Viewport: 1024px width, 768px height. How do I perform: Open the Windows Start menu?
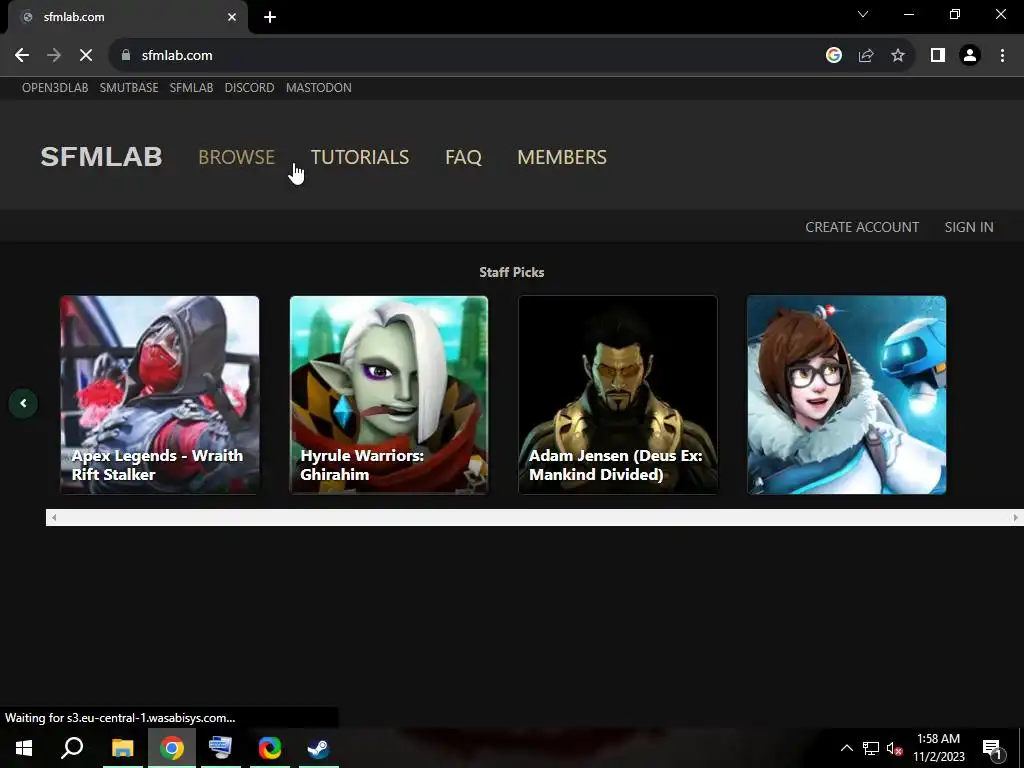point(24,748)
